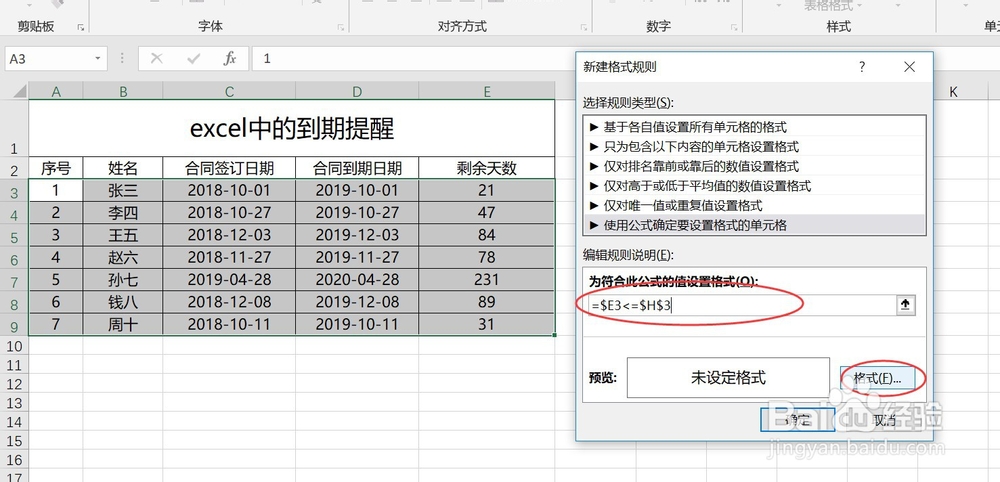Click the 未设定格式 preview box
This screenshot has width=1000, height=482.
point(728,377)
